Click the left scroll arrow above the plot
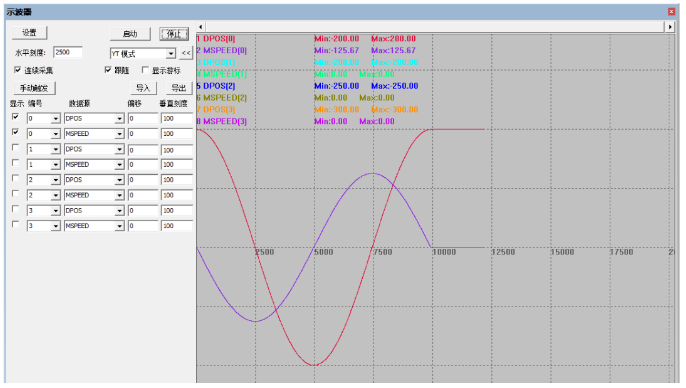Screen dimensions: 686x388 [200, 27]
